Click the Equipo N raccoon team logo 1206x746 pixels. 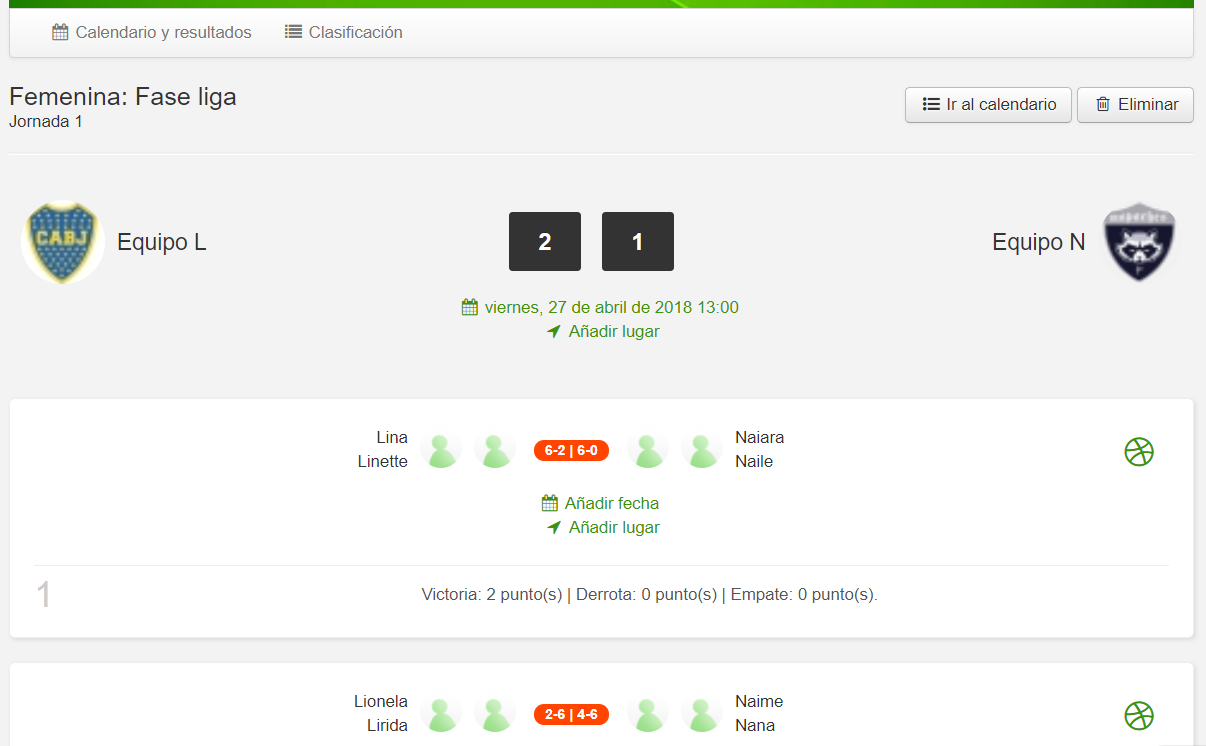(x=1139, y=242)
